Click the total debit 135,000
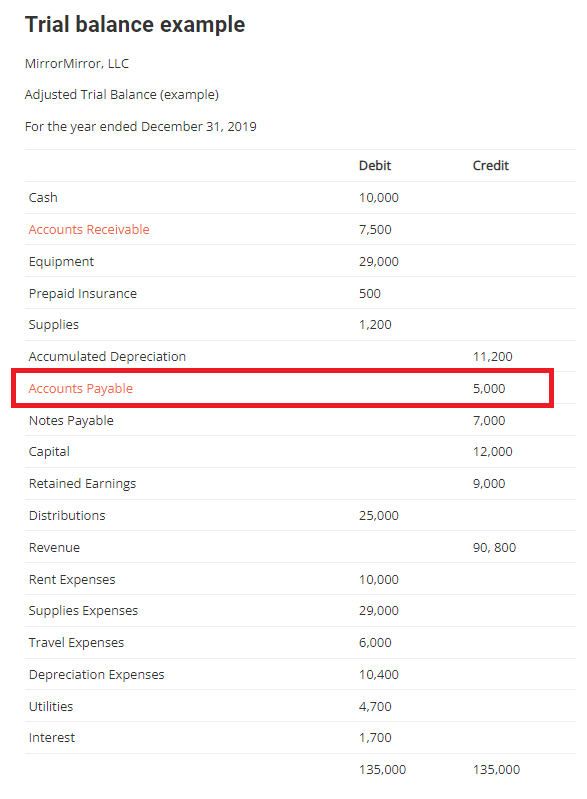Image resolution: width=587 pixels, height=799 pixels. tap(382, 770)
